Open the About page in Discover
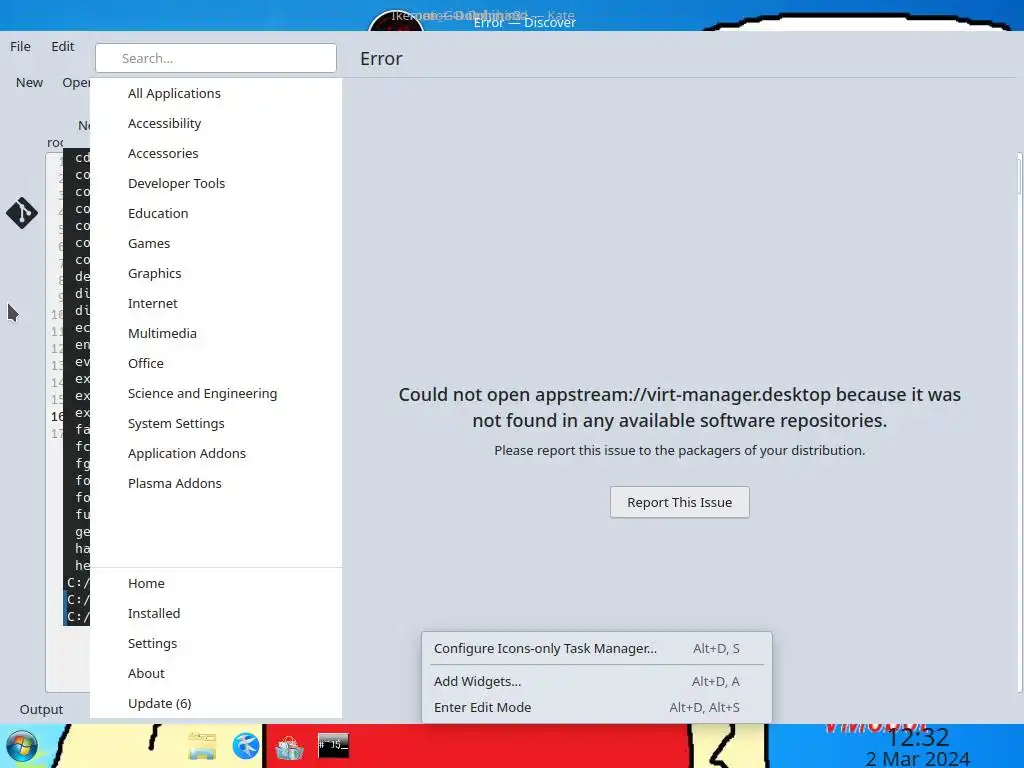Viewport: 1024px width, 768px height. 216,674
